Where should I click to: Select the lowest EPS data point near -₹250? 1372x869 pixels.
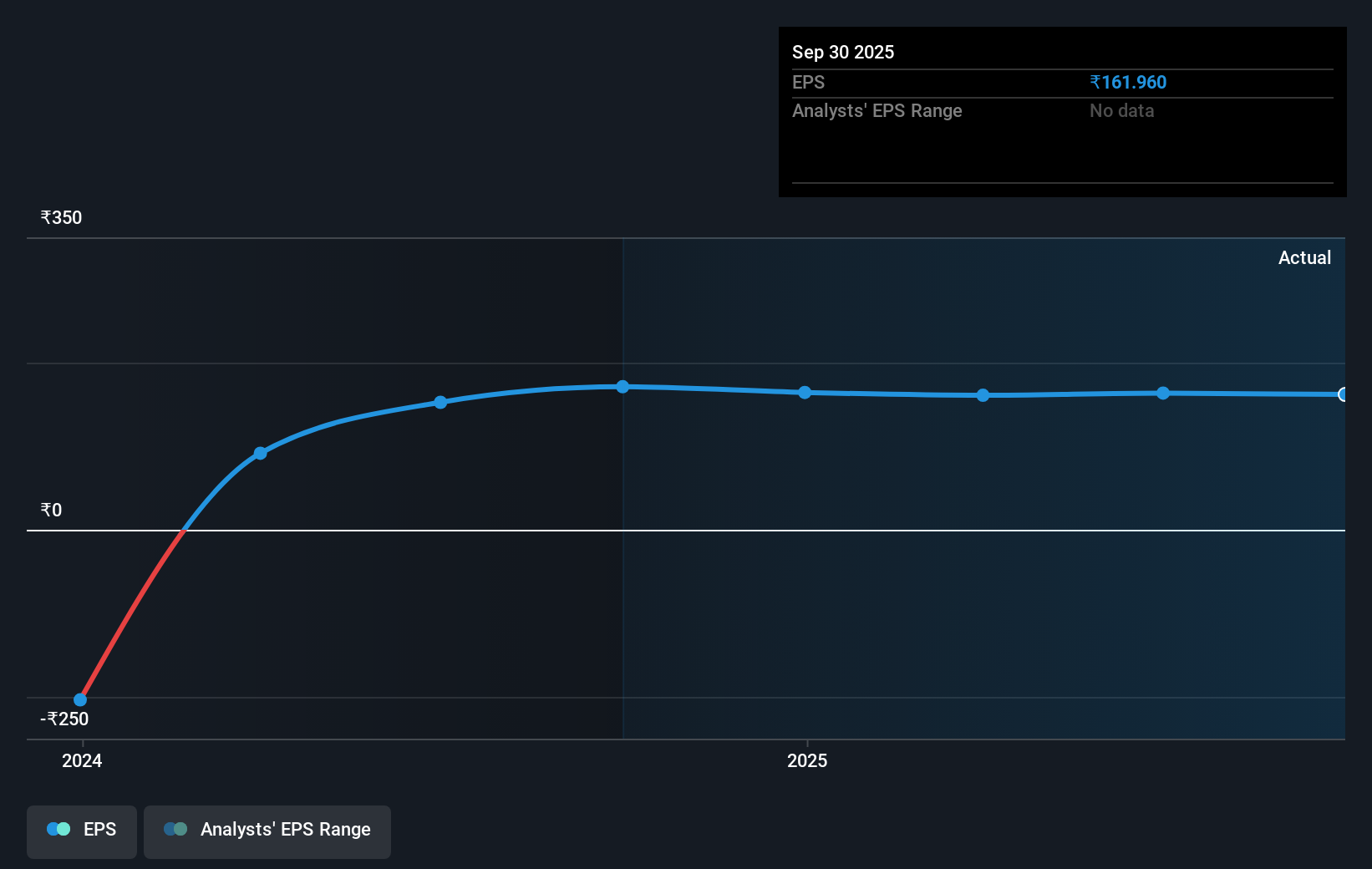pos(80,699)
